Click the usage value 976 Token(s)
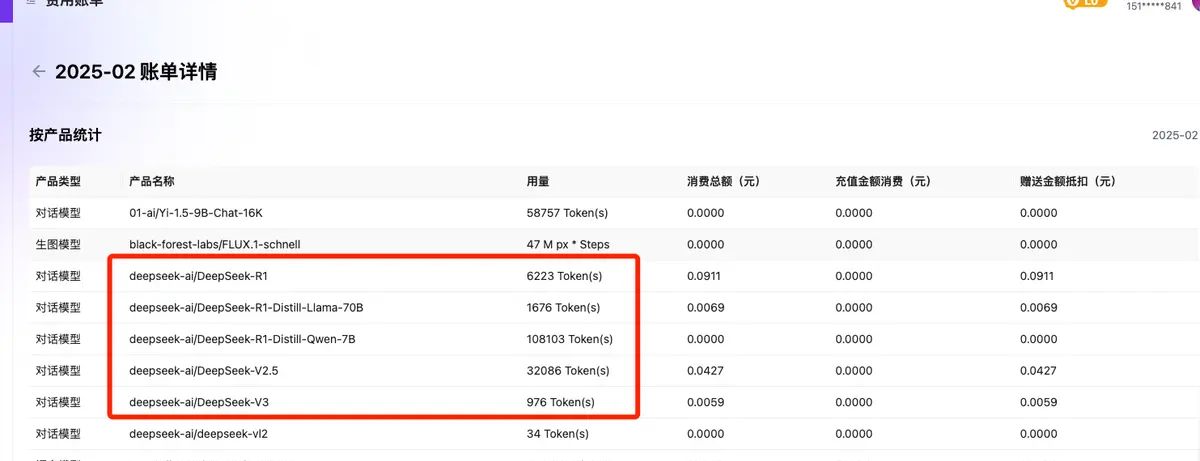This screenshot has height=461, width=1200. point(561,402)
